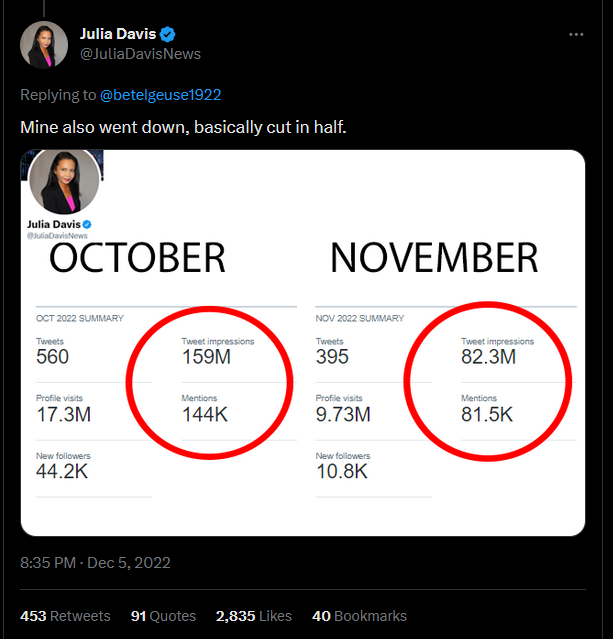This screenshot has width=613, height=639.
Task: Open the Julia Davis display name link
Action: 118,34
